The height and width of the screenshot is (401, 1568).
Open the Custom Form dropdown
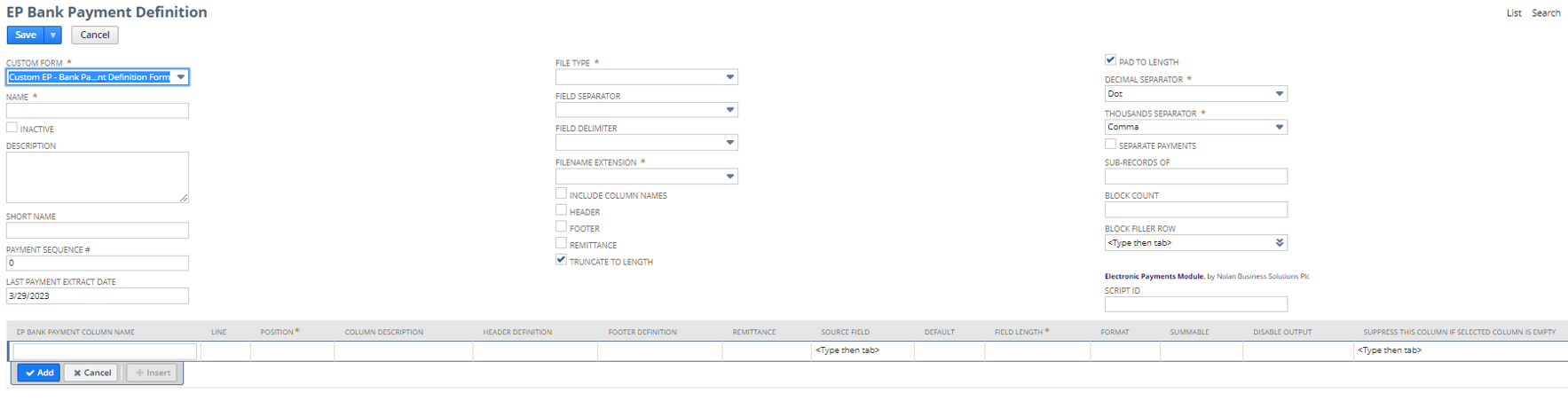point(181,77)
